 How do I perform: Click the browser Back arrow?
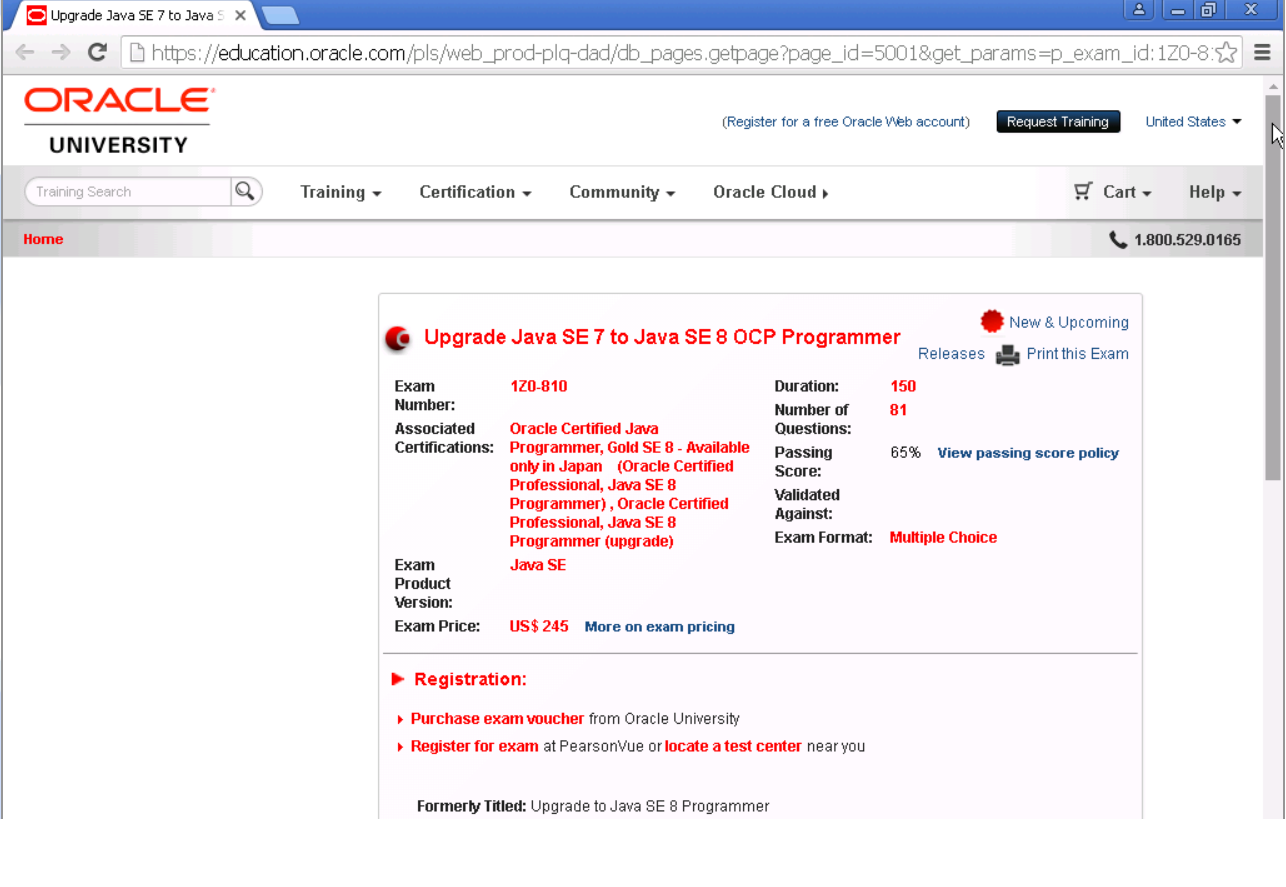point(25,53)
